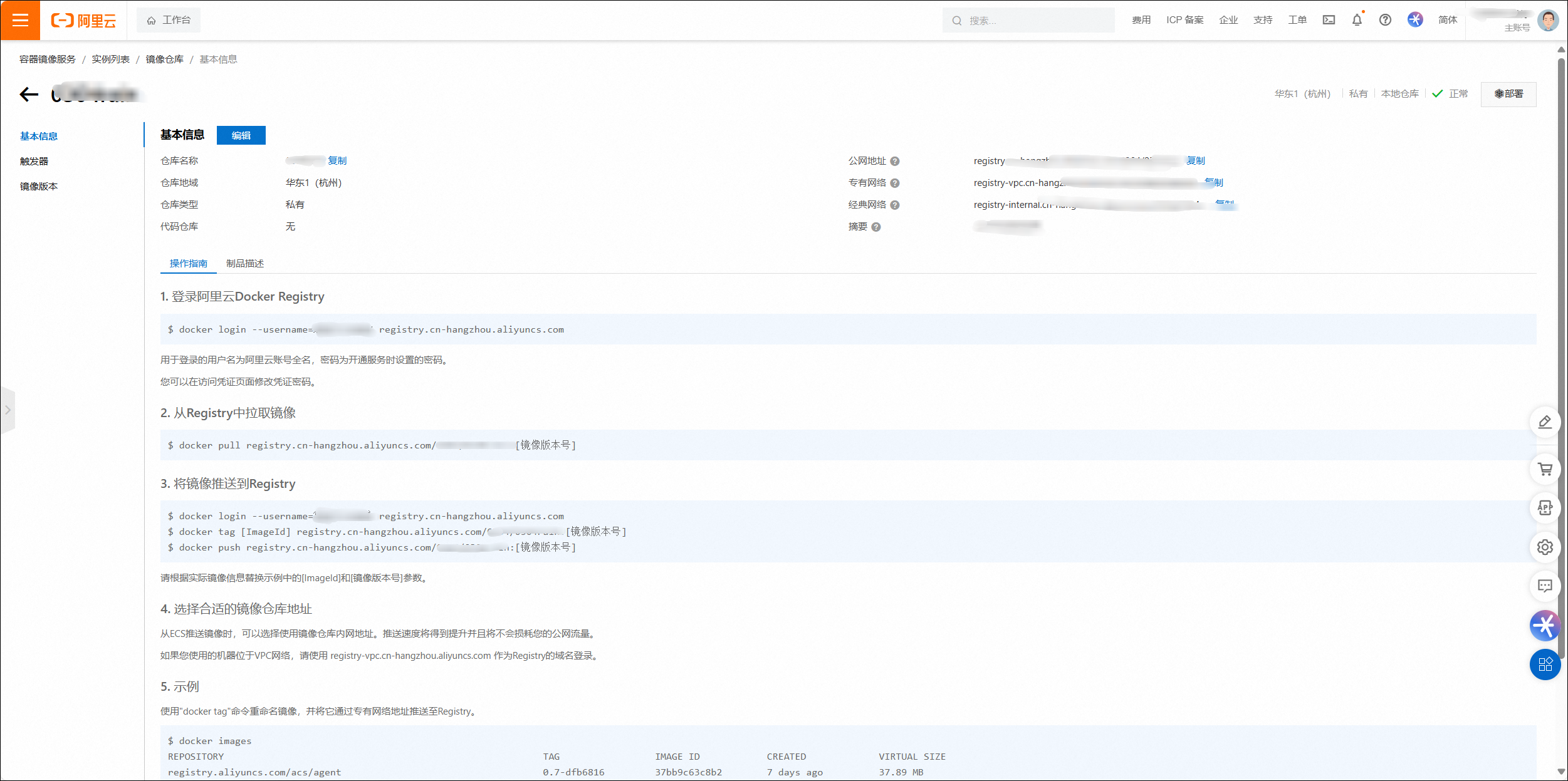Open the feedback chat bubble icon

(x=1545, y=586)
